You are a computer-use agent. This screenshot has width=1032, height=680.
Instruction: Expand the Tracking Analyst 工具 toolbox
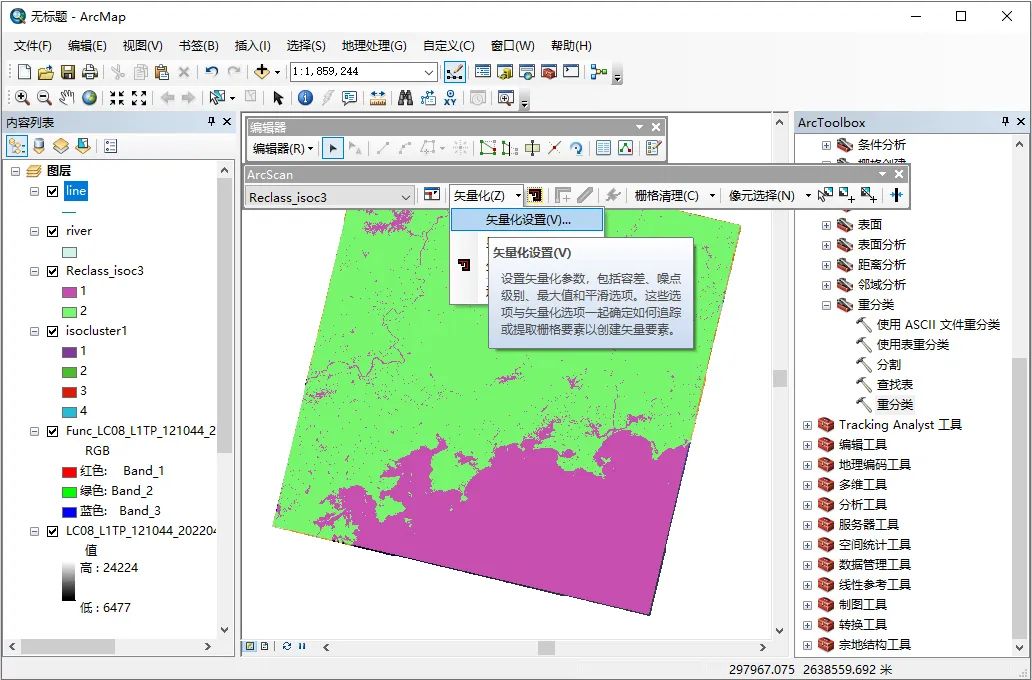808,425
